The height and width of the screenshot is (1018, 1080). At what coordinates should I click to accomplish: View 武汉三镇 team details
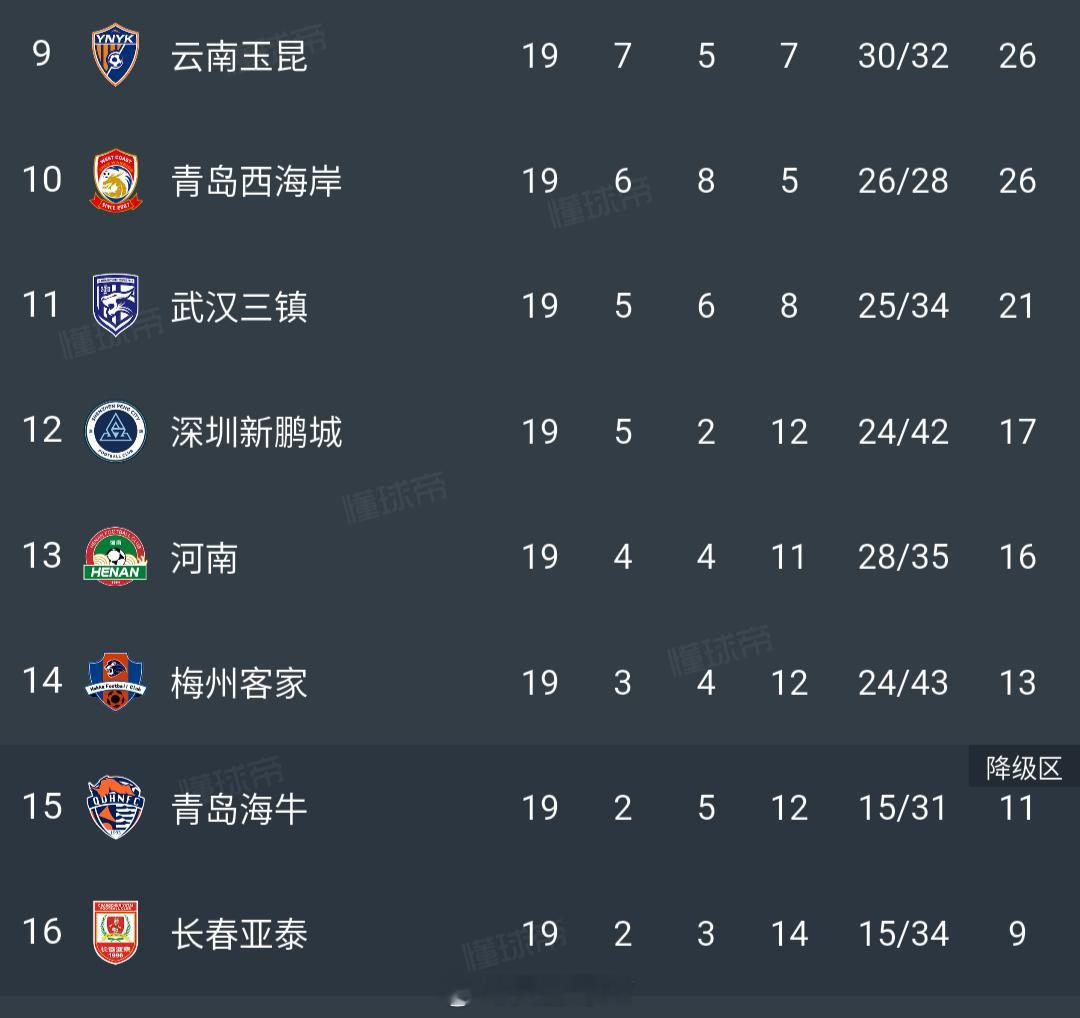(x=239, y=307)
